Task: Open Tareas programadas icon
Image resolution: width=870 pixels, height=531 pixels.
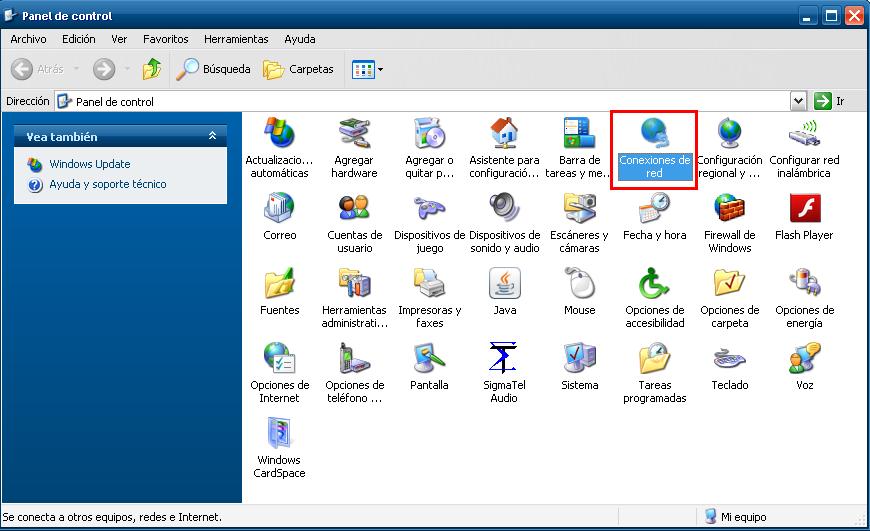Action: point(655,358)
